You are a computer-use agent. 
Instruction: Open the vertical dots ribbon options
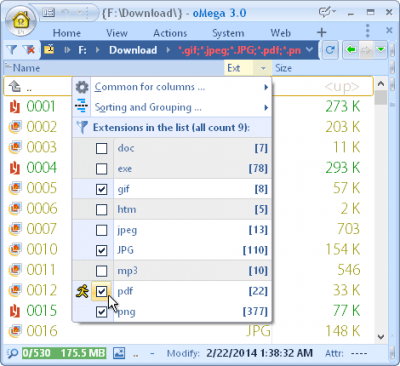[368, 31]
